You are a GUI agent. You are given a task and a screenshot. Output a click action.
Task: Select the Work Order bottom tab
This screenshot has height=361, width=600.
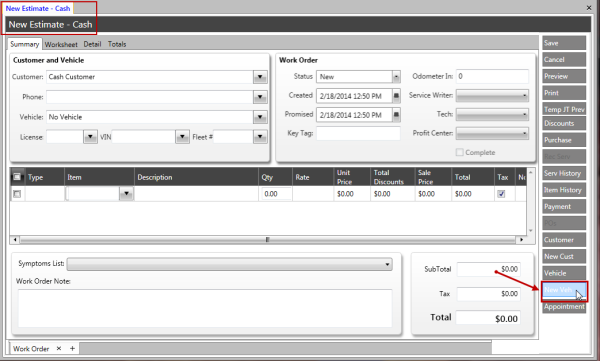click(31, 349)
